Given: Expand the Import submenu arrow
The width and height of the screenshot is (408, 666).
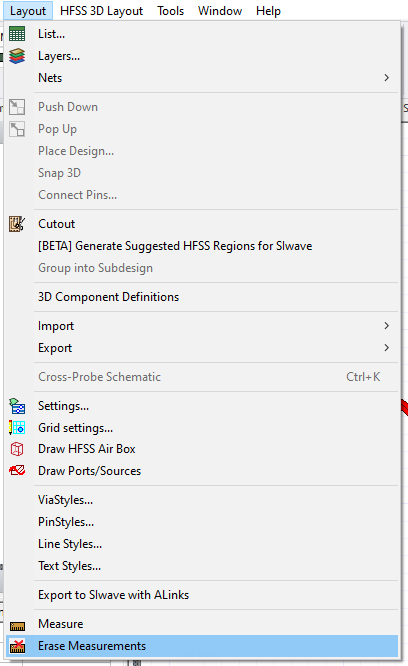Looking at the screenshot, I should pyautogui.click(x=386, y=326).
